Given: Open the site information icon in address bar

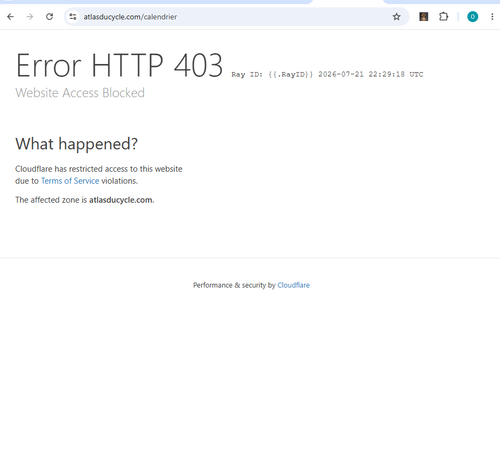Looking at the screenshot, I should click(x=73, y=17).
